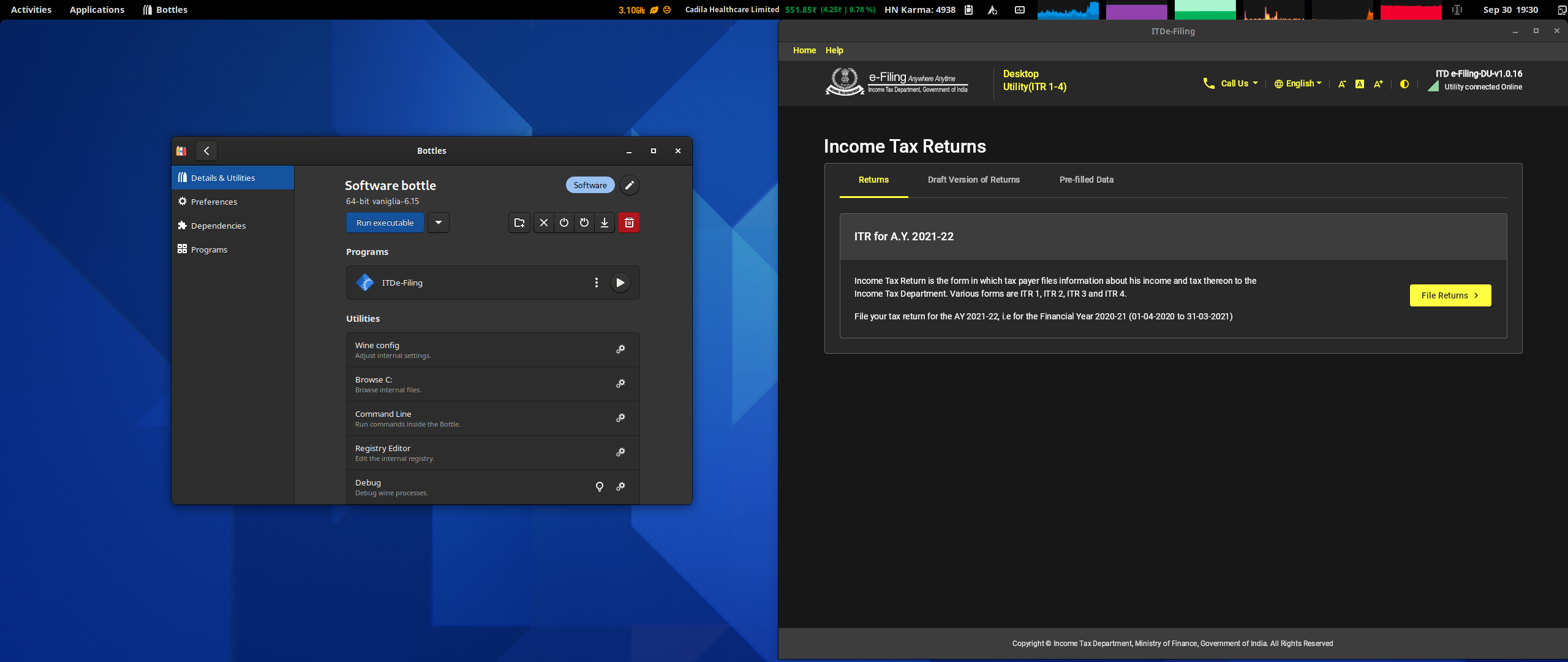1568x662 pixels.
Task: Click the Browse C: utility row
Action: point(493,384)
